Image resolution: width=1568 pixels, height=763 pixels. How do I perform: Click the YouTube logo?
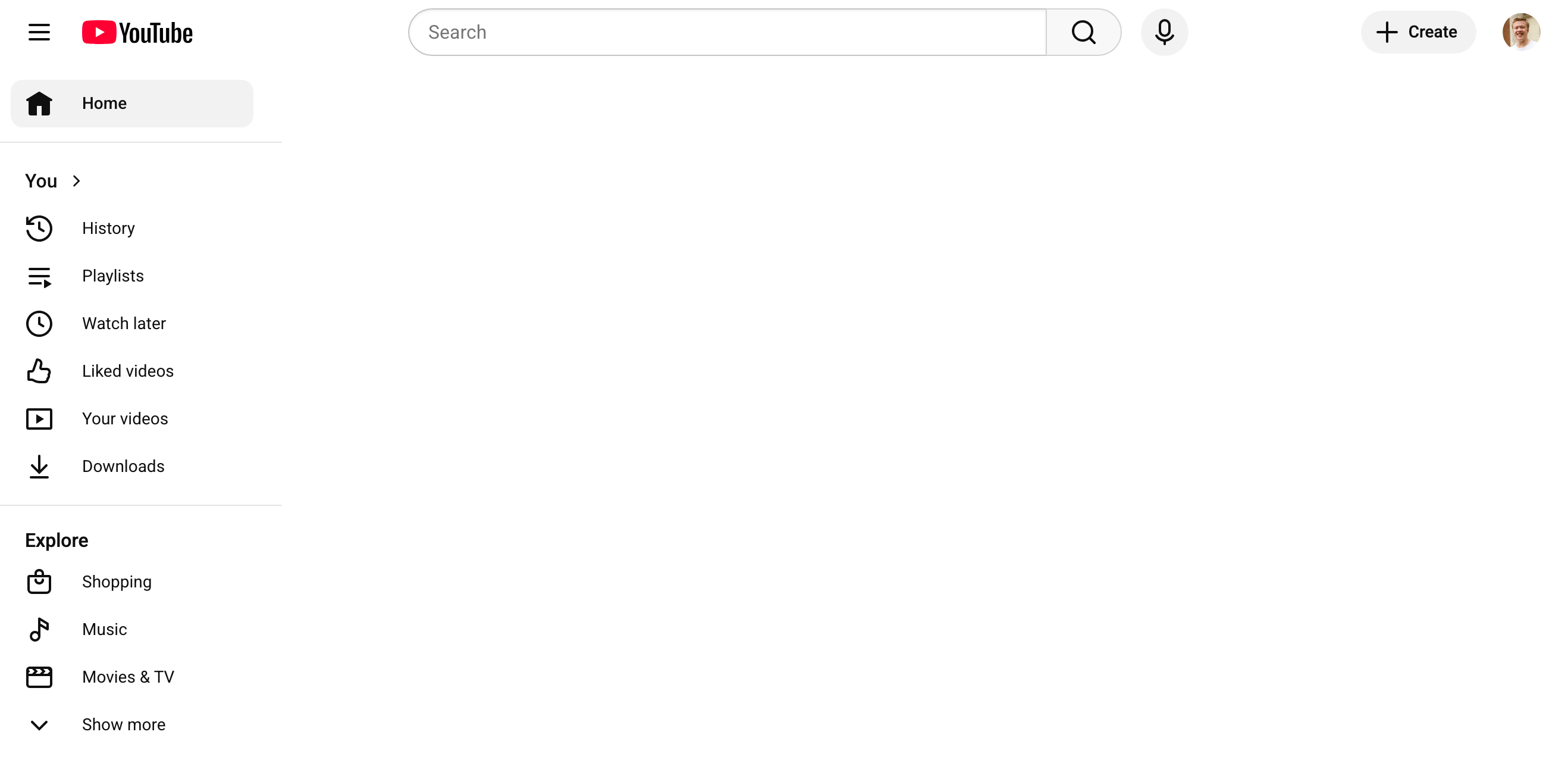point(137,32)
